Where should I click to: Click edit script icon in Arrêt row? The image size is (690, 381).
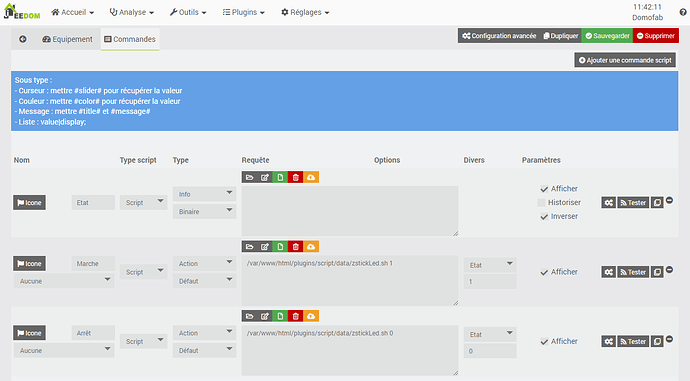pyautogui.click(x=264, y=316)
